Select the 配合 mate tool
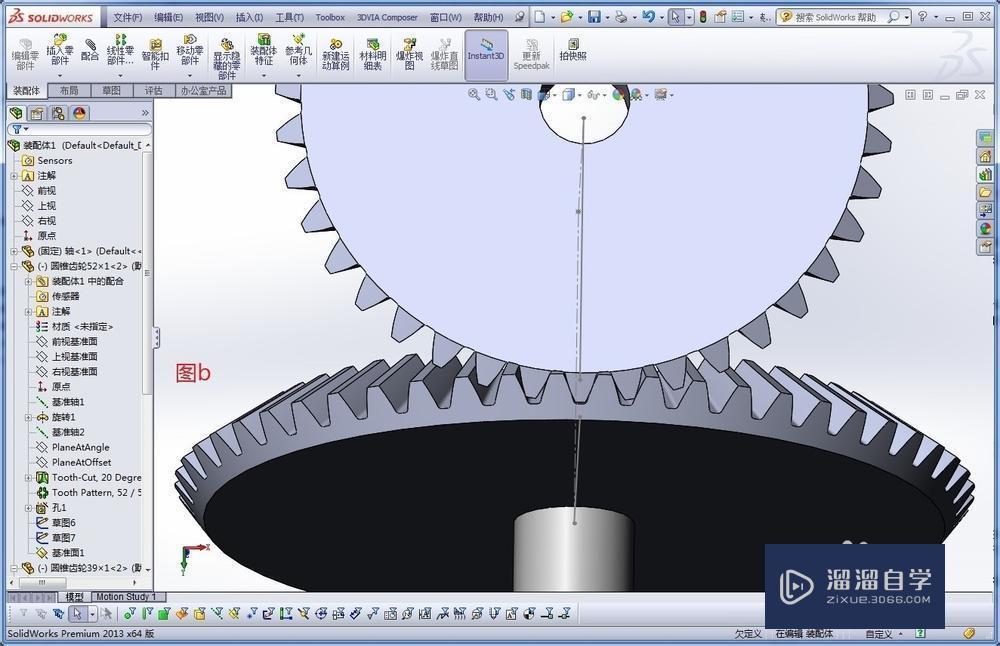The width and height of the screenshot is (1000, 646). click(x=90, y=49)
